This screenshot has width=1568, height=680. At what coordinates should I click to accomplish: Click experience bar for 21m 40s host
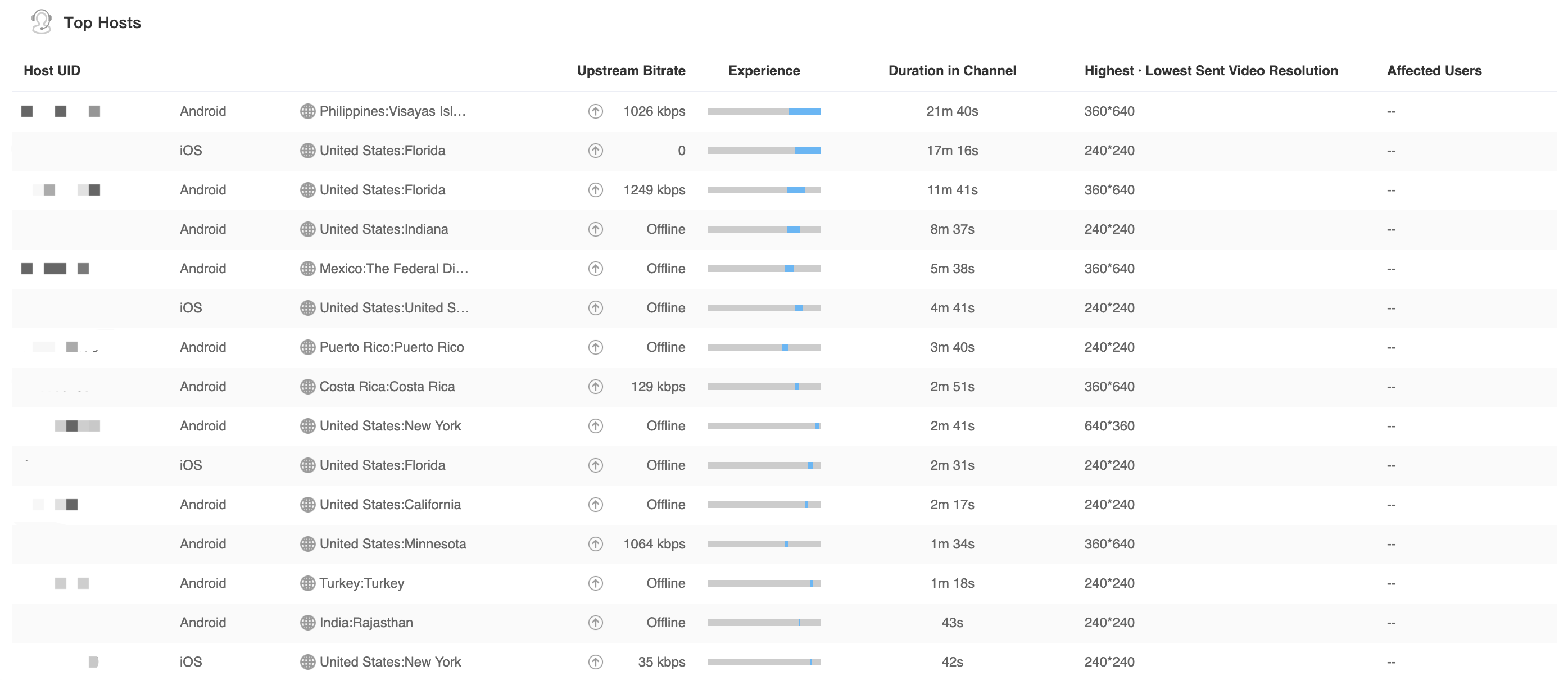click(763, 111)
